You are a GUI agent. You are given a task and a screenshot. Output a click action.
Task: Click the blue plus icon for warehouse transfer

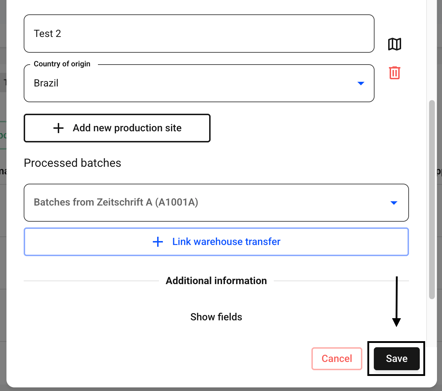tap(158, 242)
